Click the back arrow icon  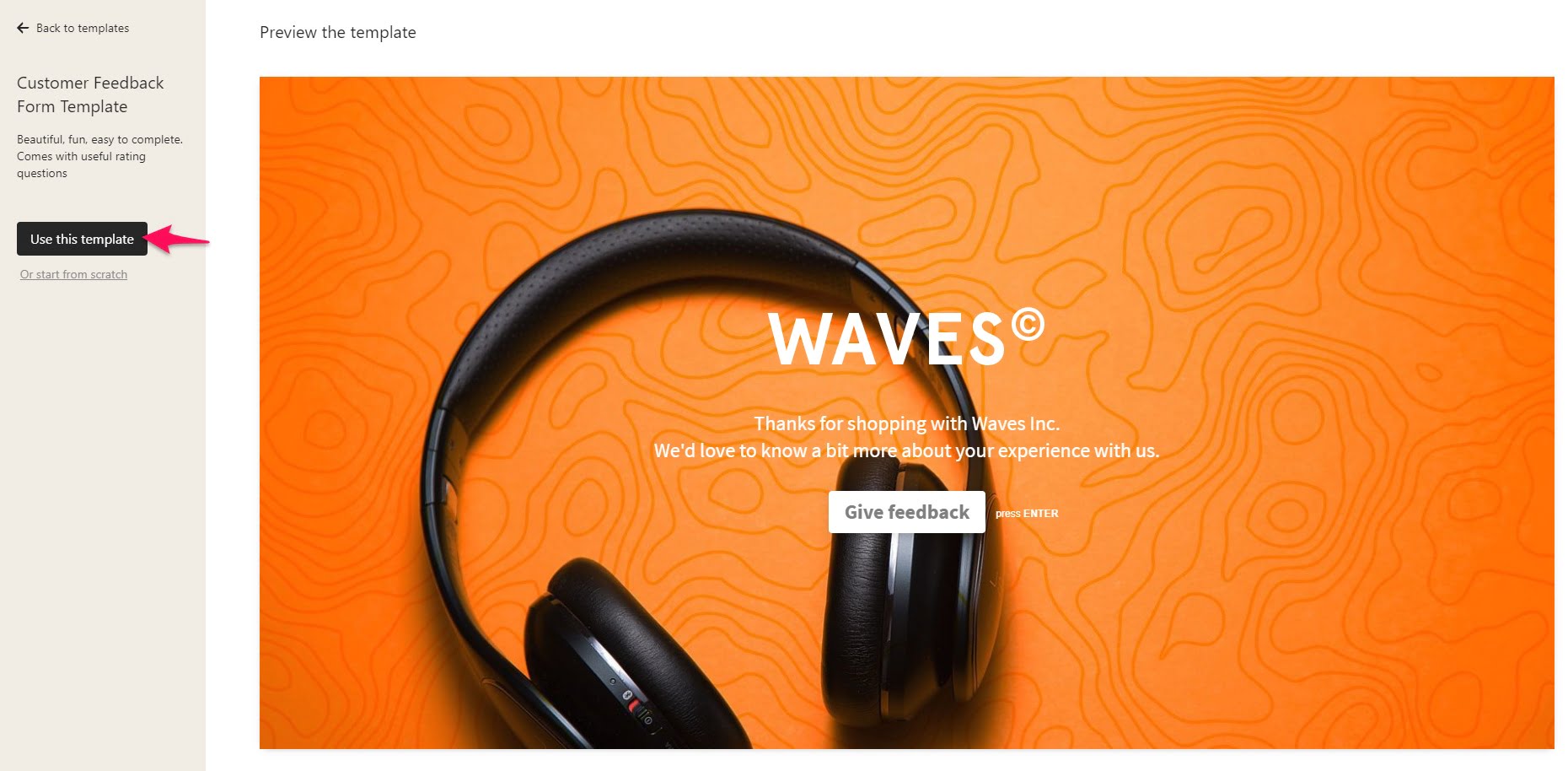pos(23,28)
